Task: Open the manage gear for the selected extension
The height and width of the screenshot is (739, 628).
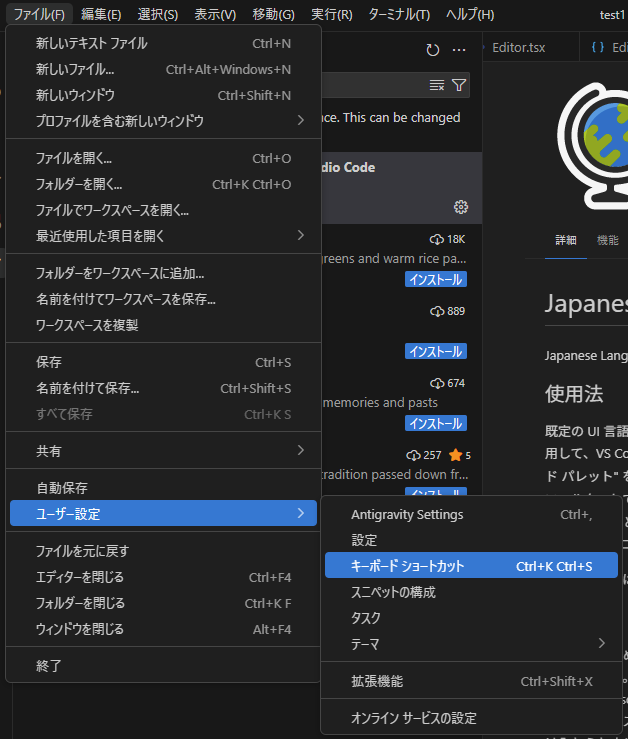Action: 461,207
